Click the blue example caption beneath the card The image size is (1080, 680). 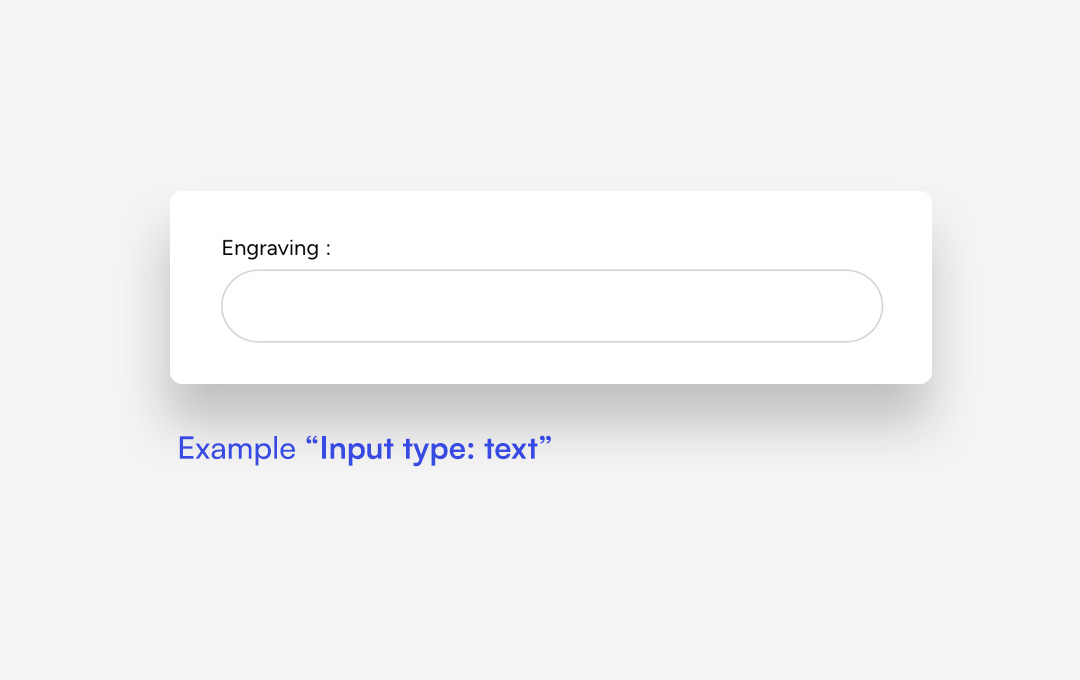click(364, 449)
